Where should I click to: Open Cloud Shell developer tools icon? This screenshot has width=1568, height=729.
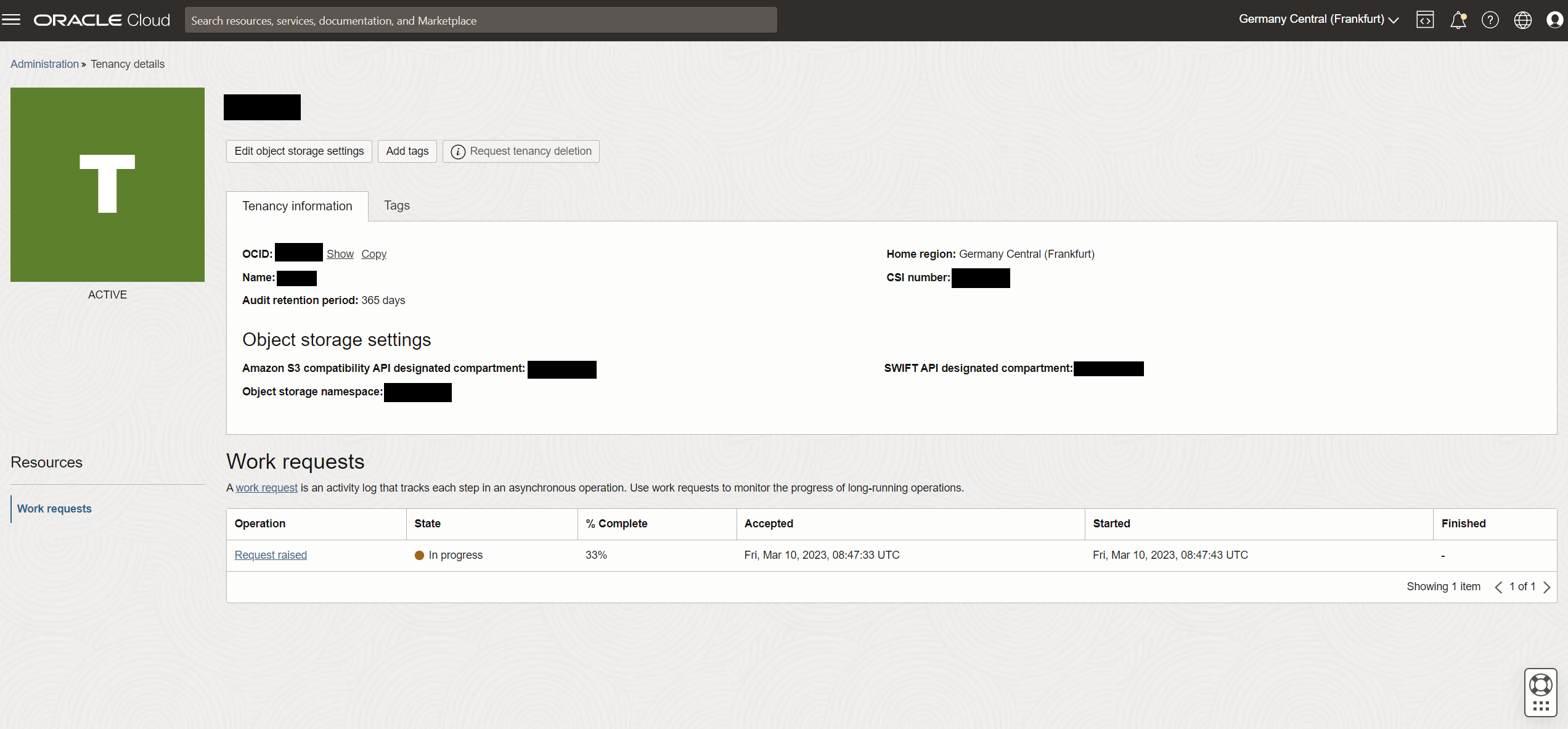pyautogui.click(x=1425, y=20)
